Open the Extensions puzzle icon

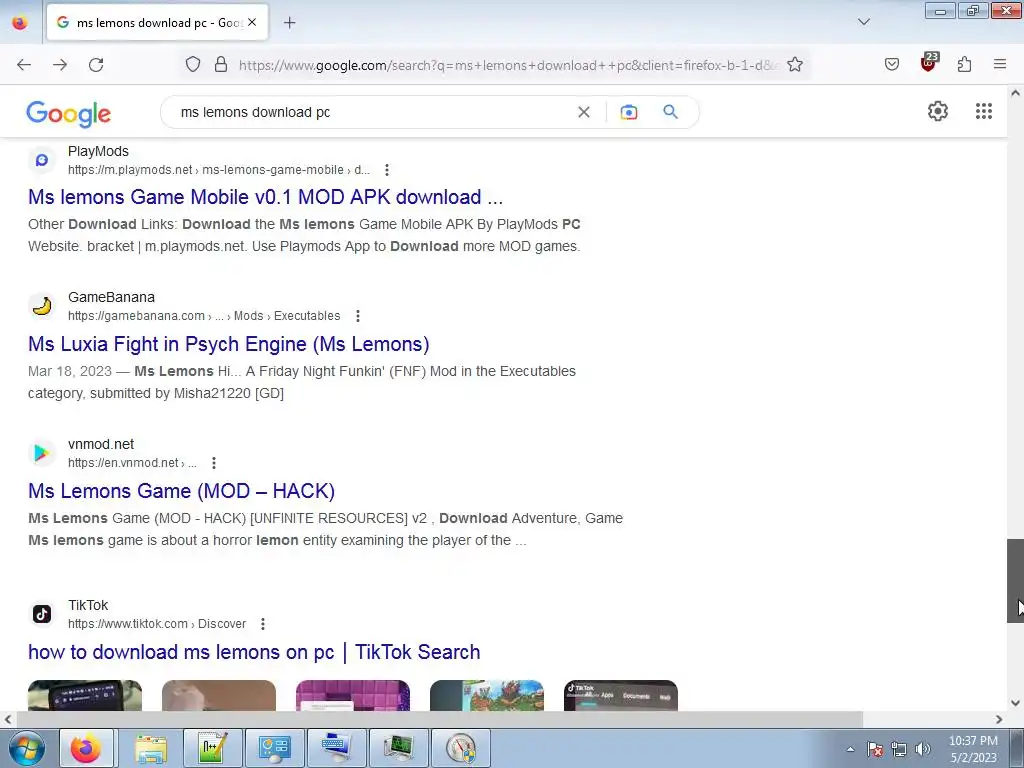click(964, 64)
